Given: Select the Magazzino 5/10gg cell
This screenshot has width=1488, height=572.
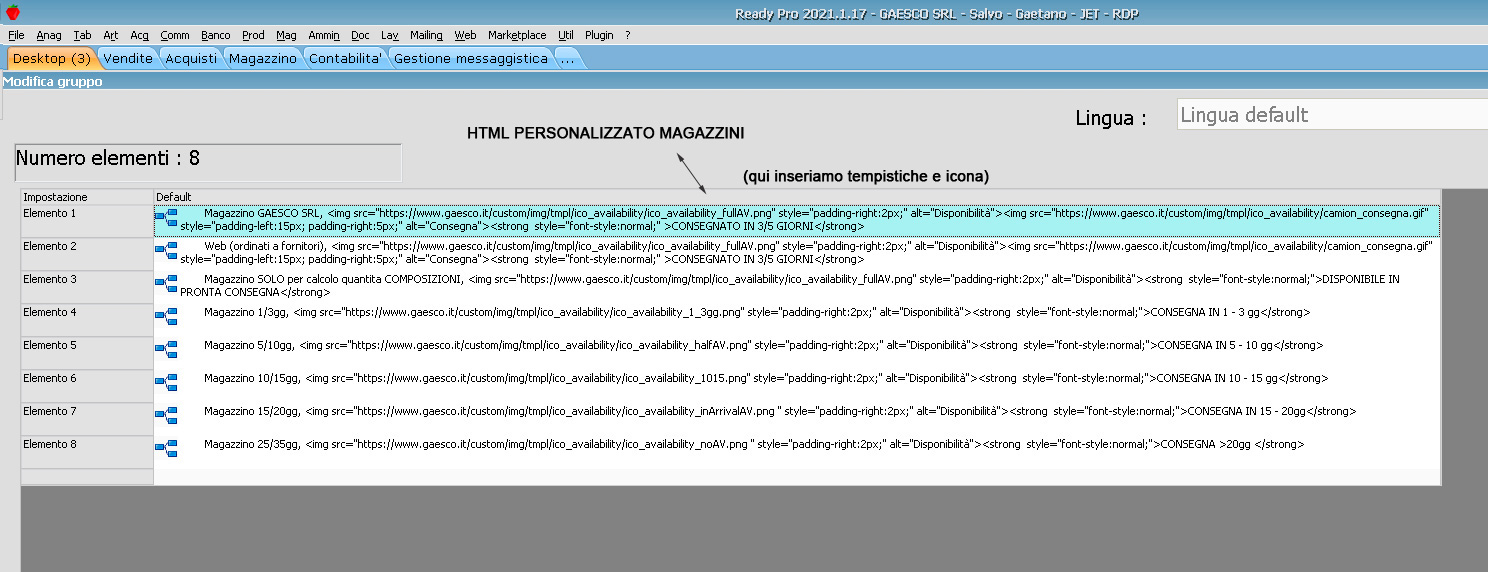Looking at the screenshot, I should pos(797,353).
